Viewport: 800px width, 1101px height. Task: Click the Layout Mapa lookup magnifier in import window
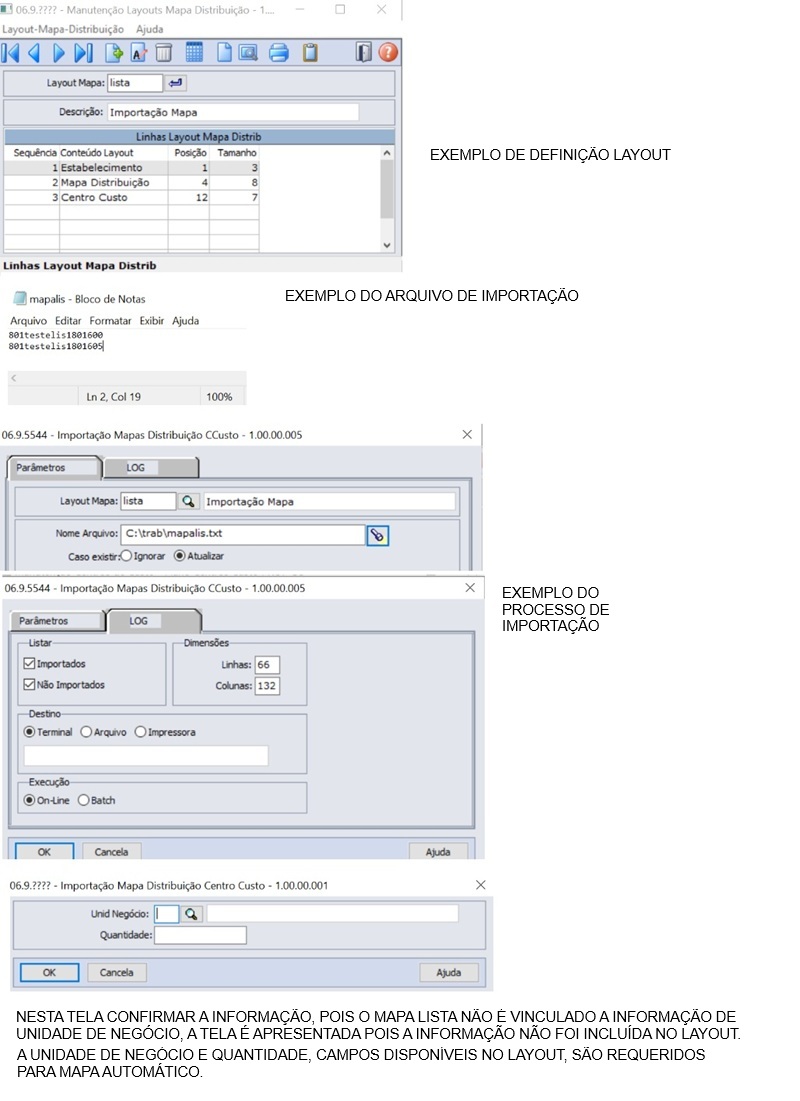188,501
